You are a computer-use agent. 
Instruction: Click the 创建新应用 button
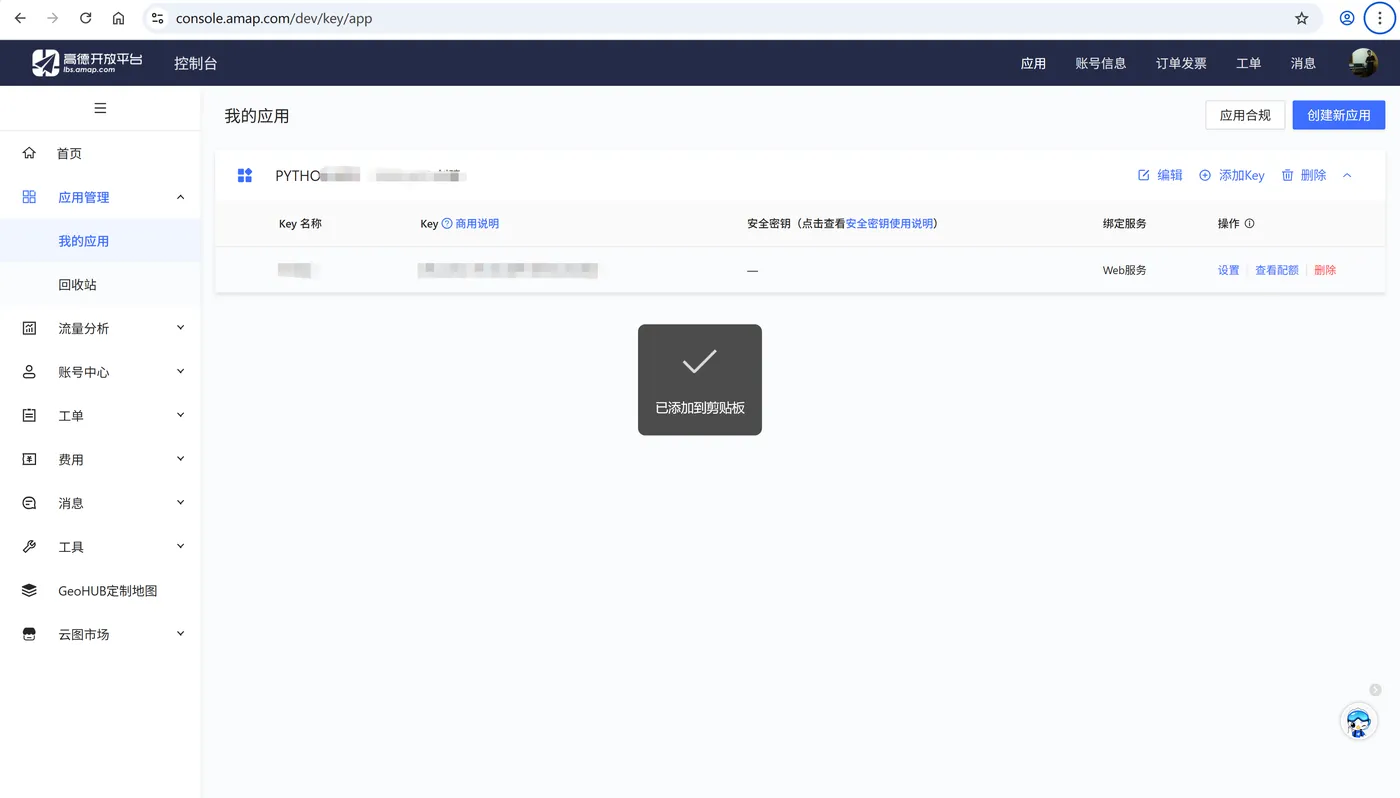tap(1338, 114)
